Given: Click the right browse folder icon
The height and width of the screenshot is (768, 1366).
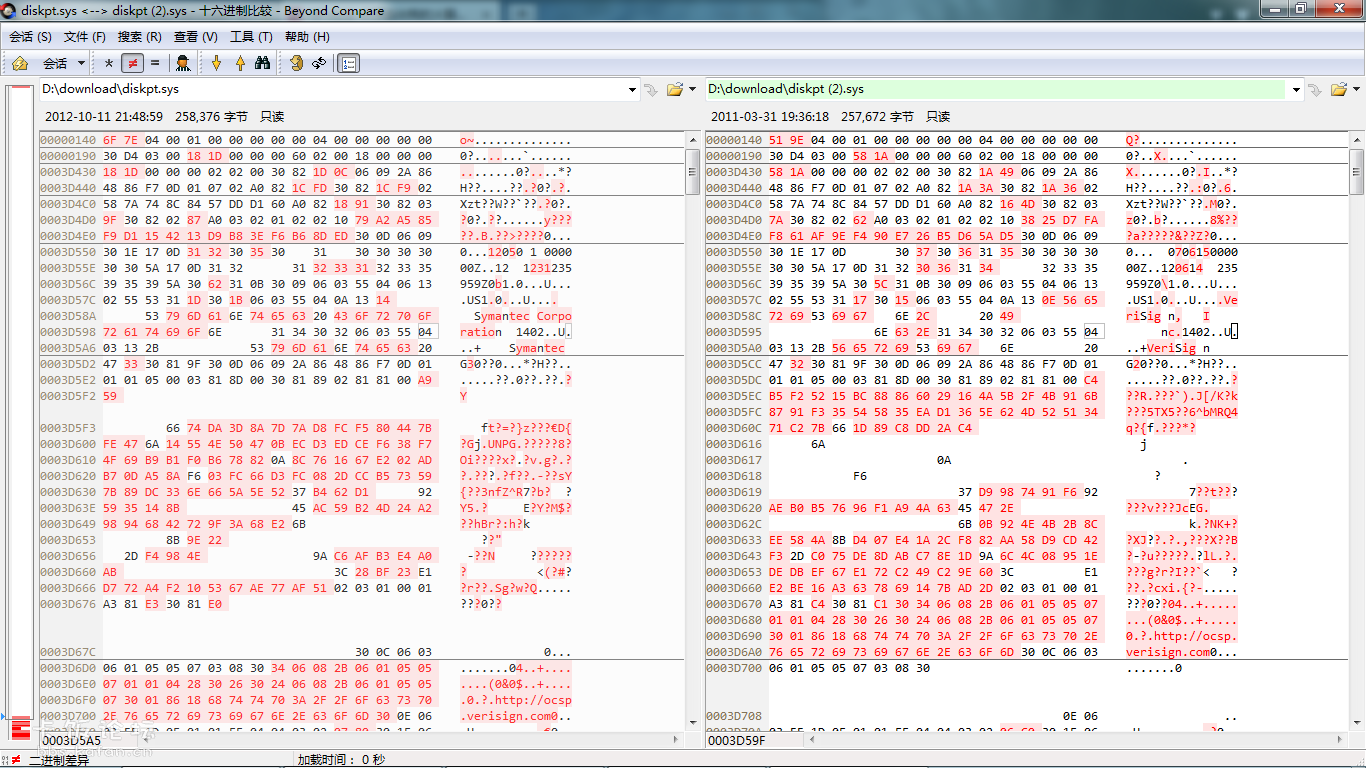Looking at the screenshot, I should tap(1340, 90).
